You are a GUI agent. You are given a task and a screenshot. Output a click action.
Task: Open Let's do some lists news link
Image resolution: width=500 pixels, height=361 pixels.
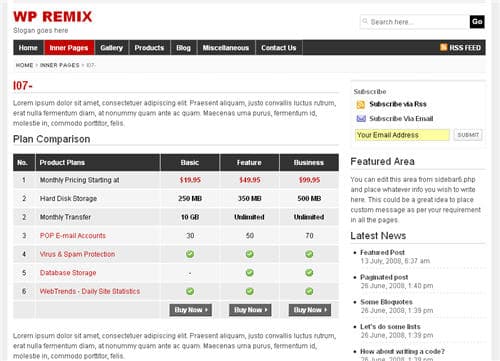click(x=390, y=327)
